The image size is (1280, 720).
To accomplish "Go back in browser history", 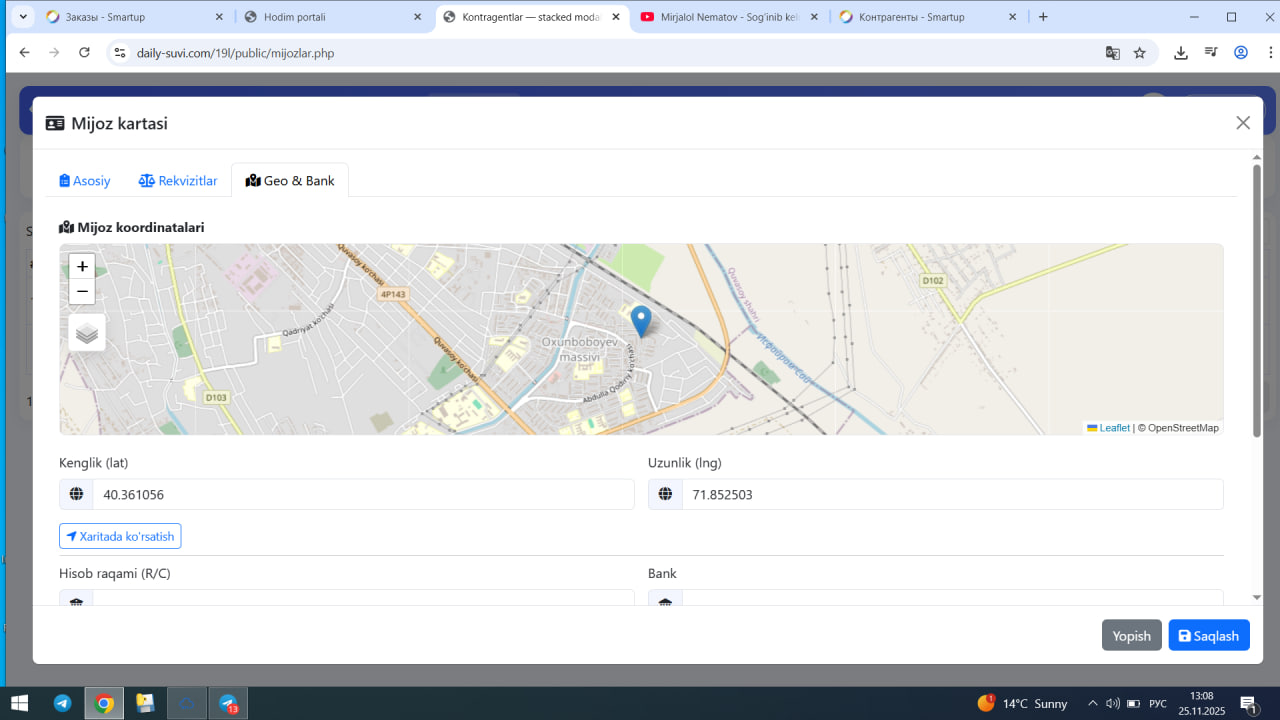I will [x=25, y=53].
